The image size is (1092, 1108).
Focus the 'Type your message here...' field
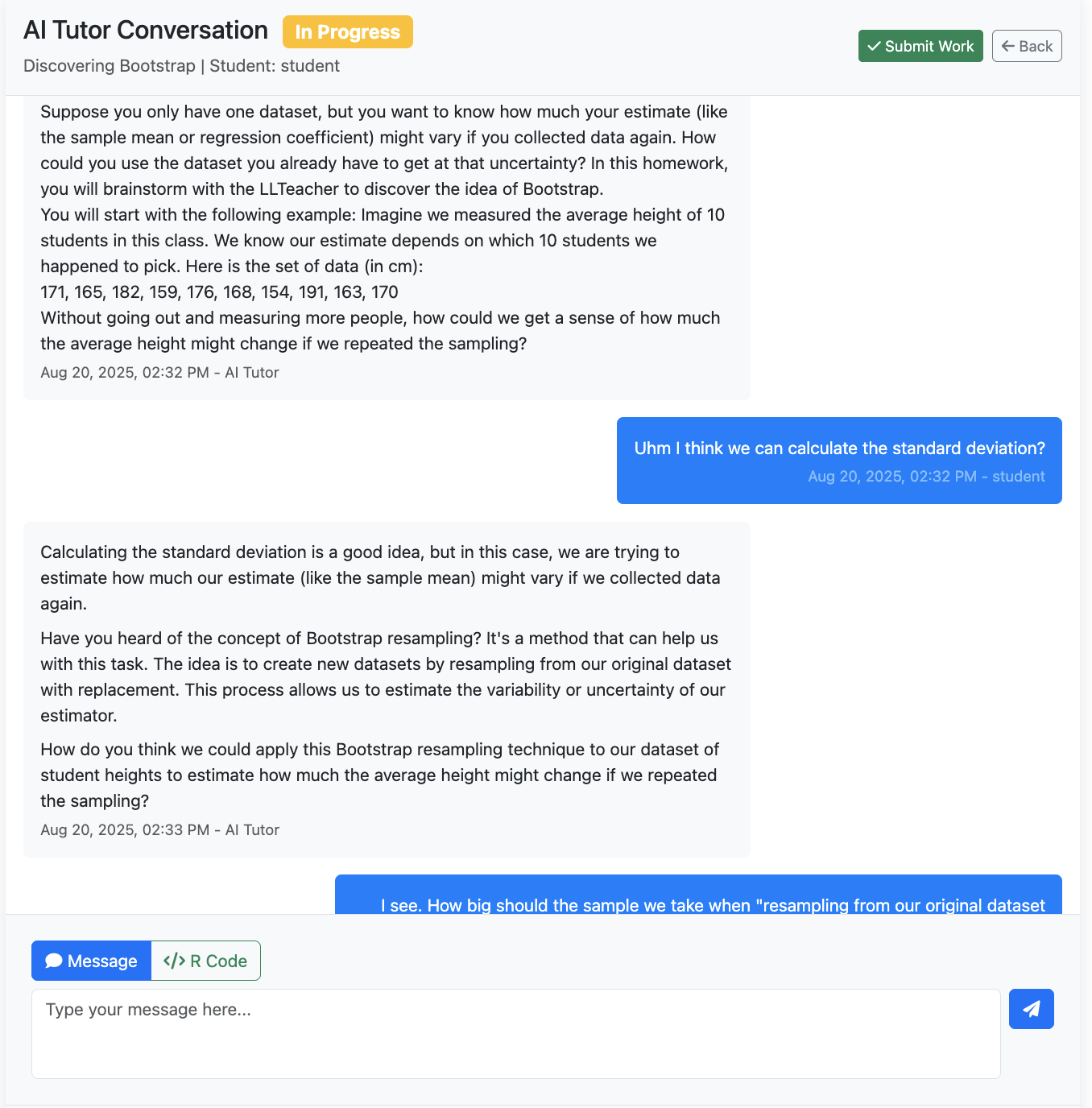pyautogui.click(x=515, y=1033)
